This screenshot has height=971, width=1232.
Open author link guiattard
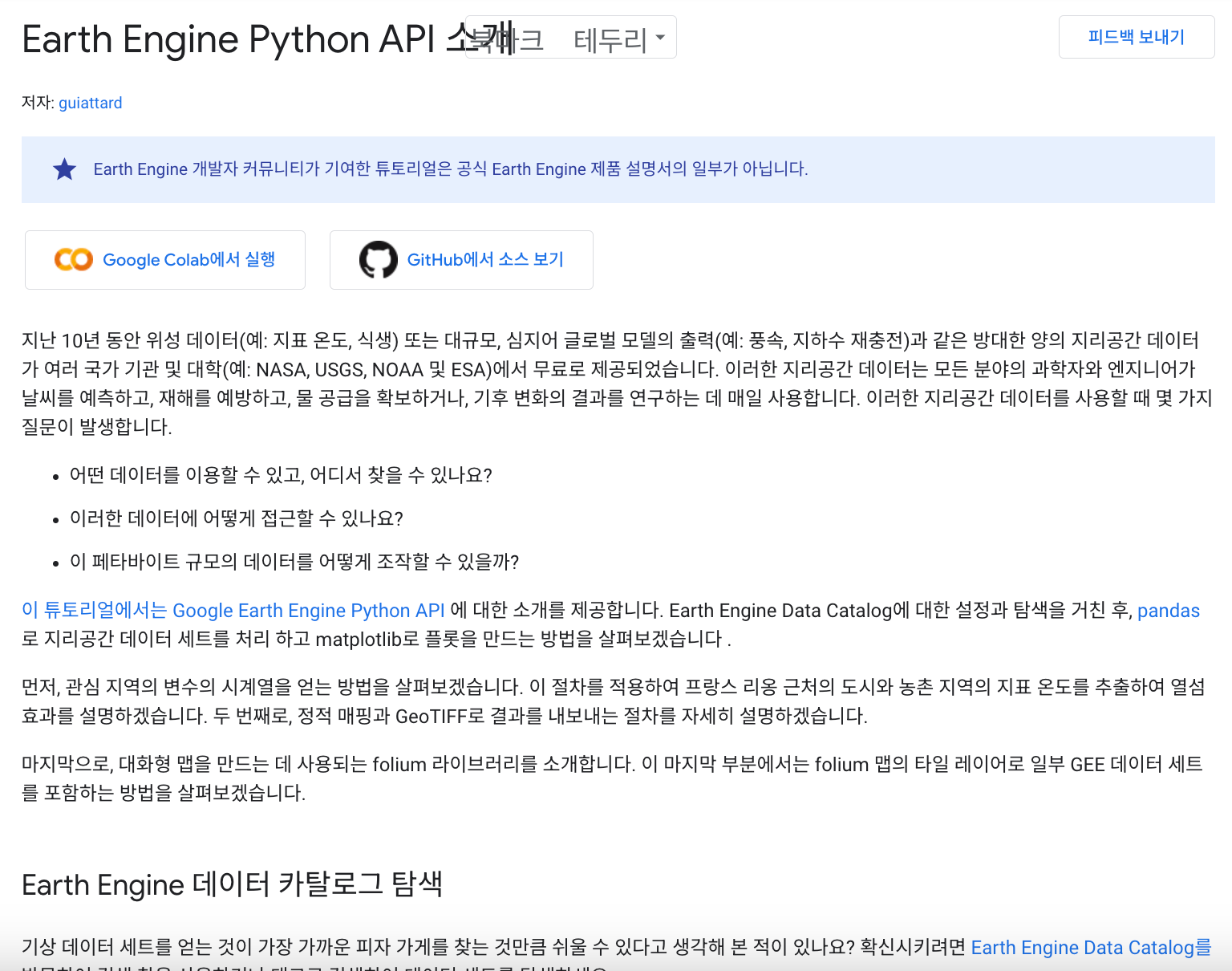pyautogui.click(x=91, y=103)
